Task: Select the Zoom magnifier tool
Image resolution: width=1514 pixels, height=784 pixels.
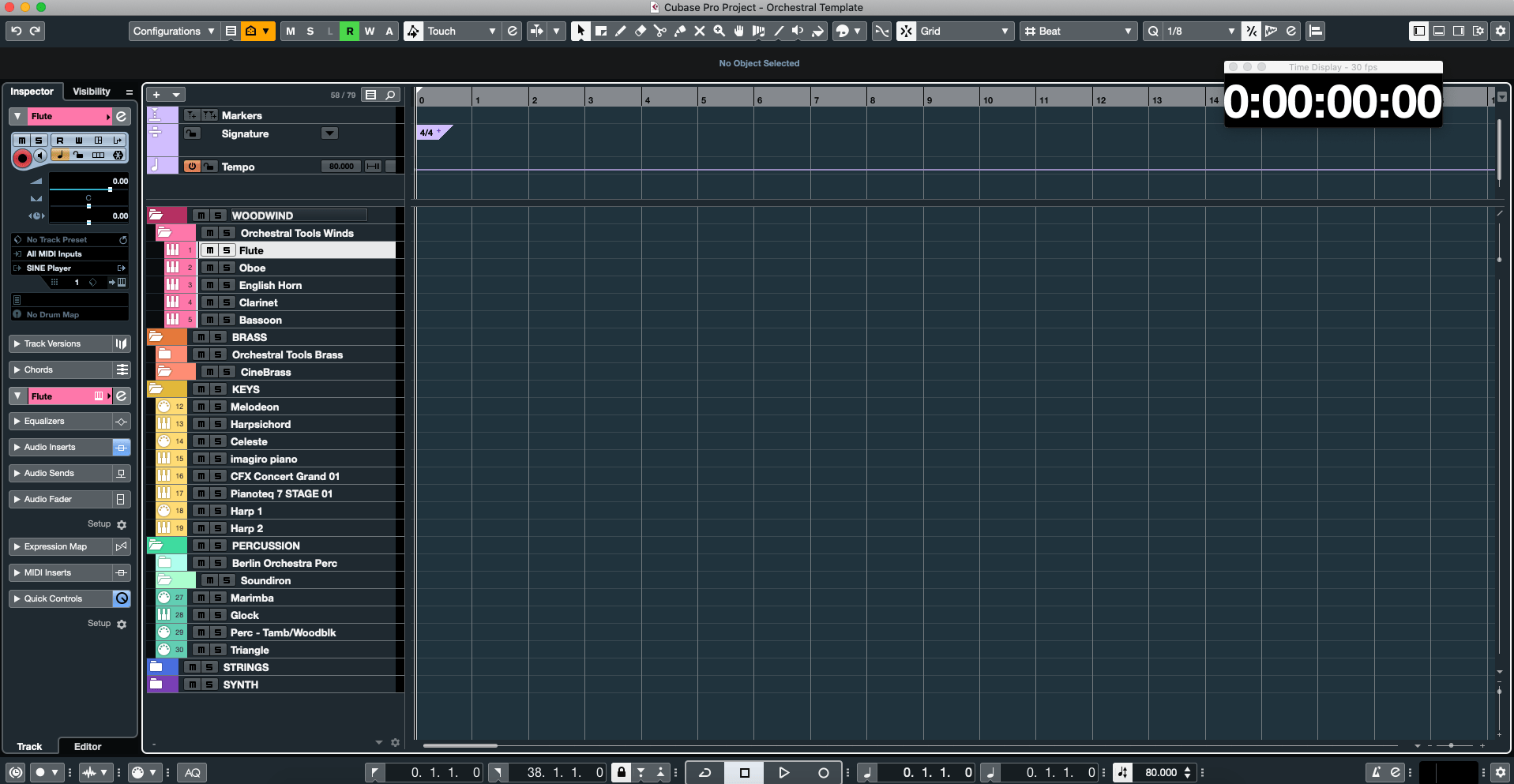Action: click(x=719, y=32)
